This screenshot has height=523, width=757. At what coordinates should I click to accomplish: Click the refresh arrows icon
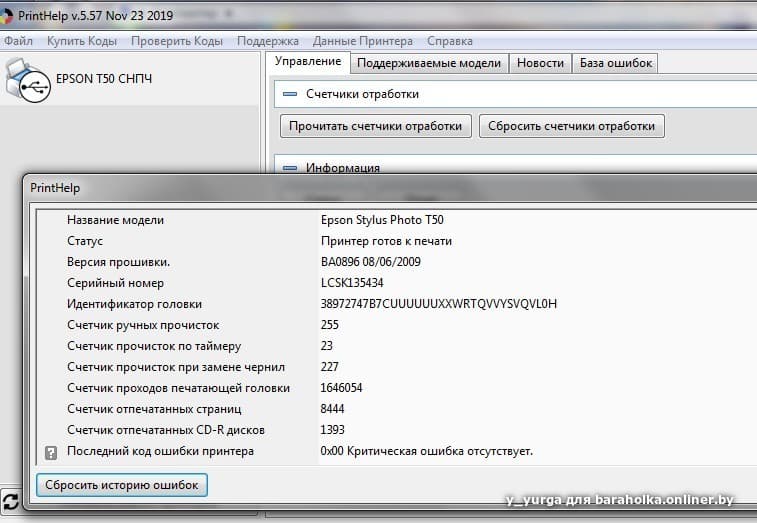pyautogui.click(x=11, y=501)
